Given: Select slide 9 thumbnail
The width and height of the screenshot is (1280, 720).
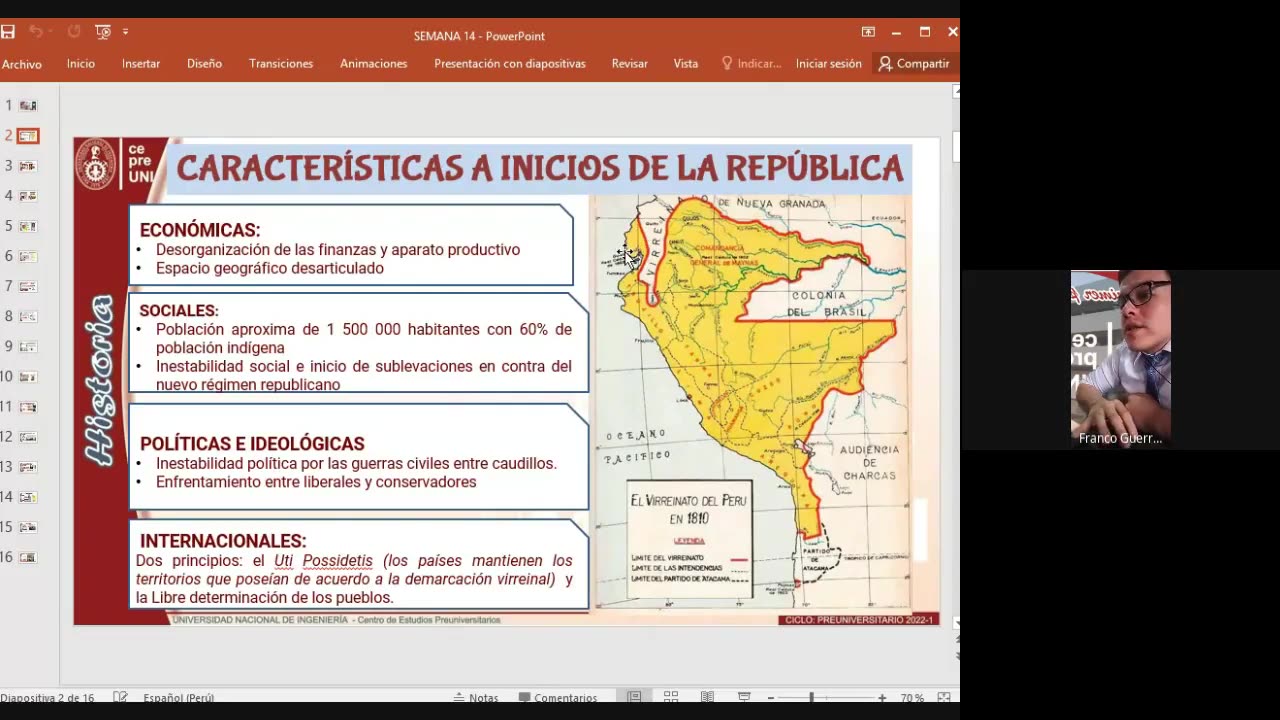Looking at the screenshot, I should (28, 346).
